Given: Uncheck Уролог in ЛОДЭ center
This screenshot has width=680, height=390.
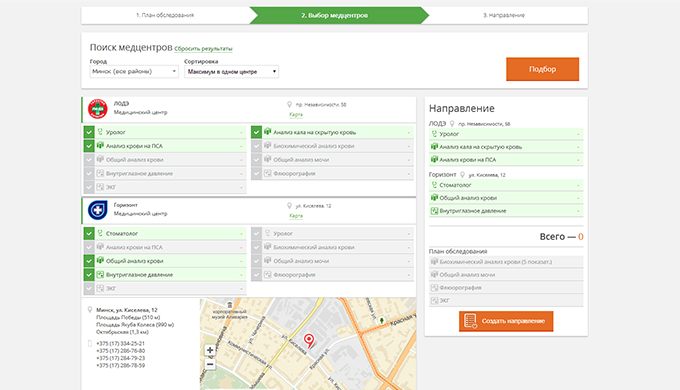Looking at the screenshot, I should 89,132.
